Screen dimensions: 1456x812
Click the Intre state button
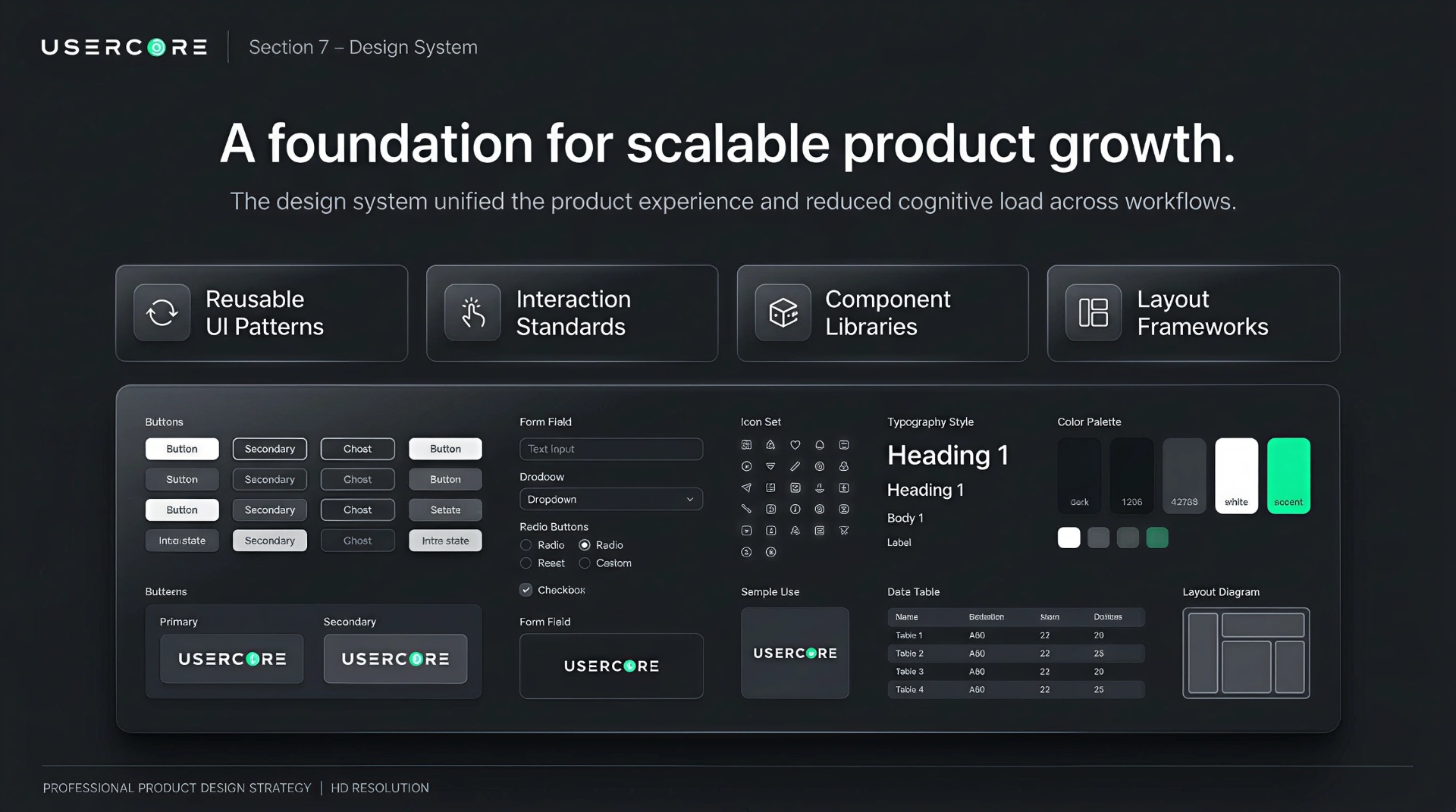445,541
